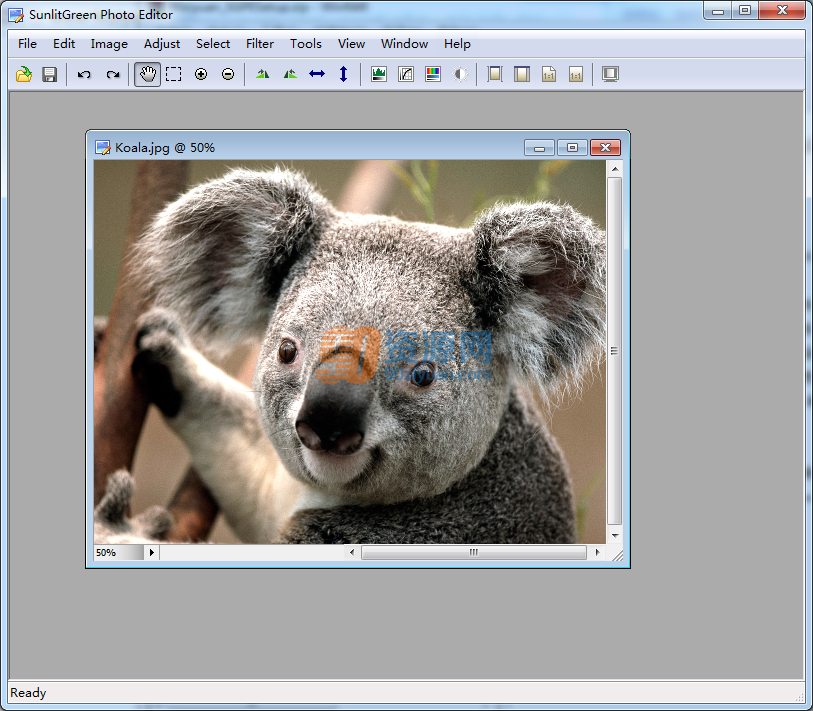Viewport: 813px width, 711px height.
Task: Zoom in using the plus magnifier icon
Action: 201,74
